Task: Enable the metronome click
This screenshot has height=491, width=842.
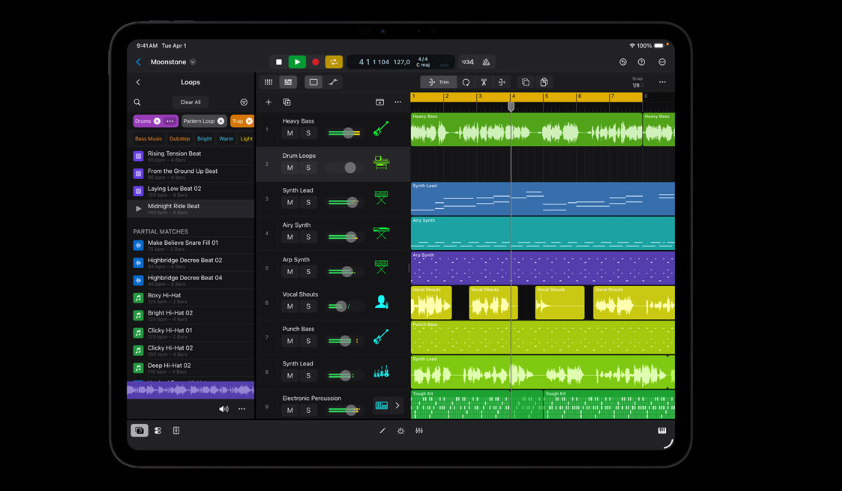Action: tap(486, 62)
